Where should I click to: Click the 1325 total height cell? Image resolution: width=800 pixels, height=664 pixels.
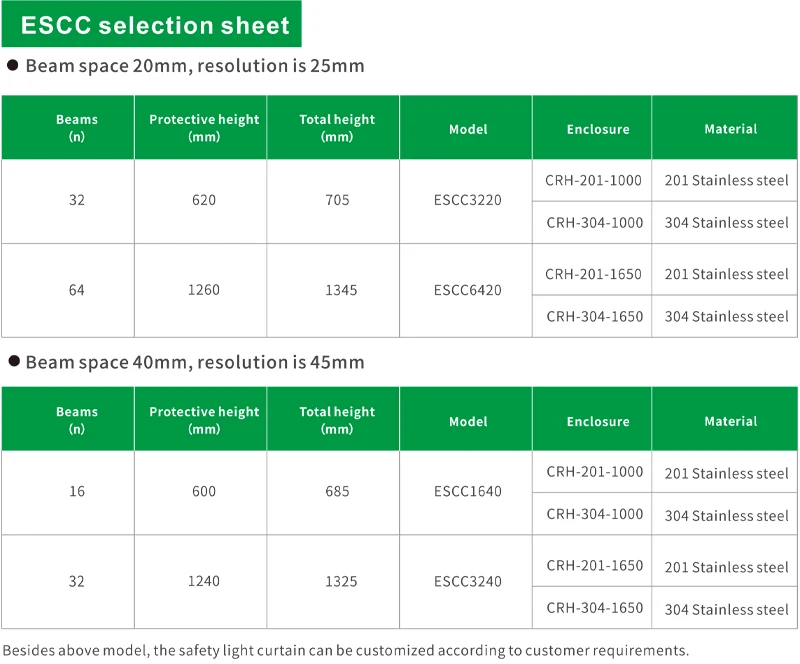point(337,581)
